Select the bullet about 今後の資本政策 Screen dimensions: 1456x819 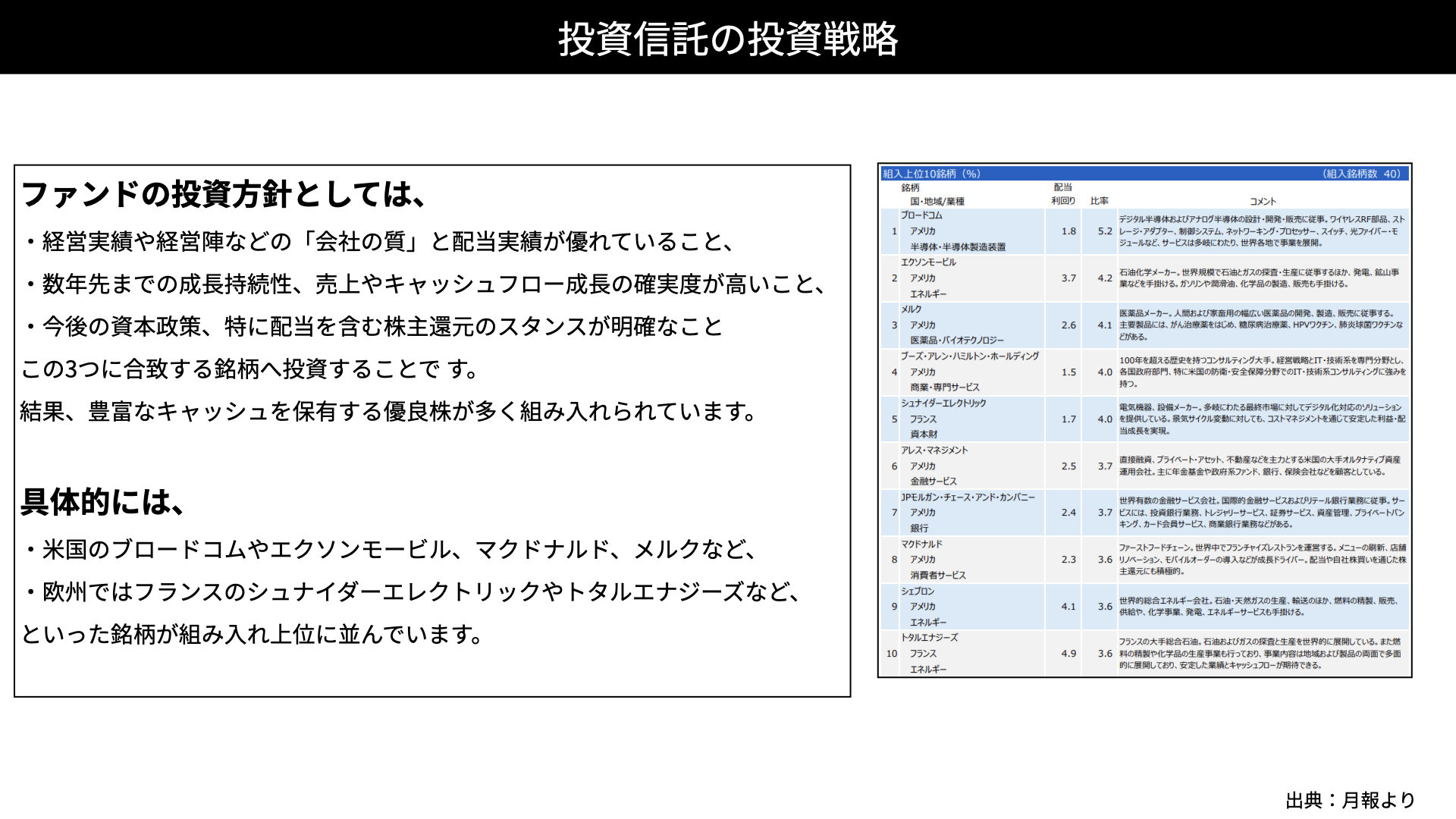(372, 327)
